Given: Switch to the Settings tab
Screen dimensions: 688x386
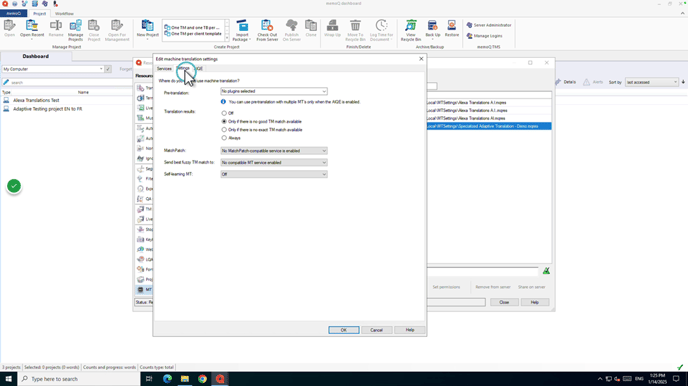Looking at the screenshot, I should [x=183, y=68].
